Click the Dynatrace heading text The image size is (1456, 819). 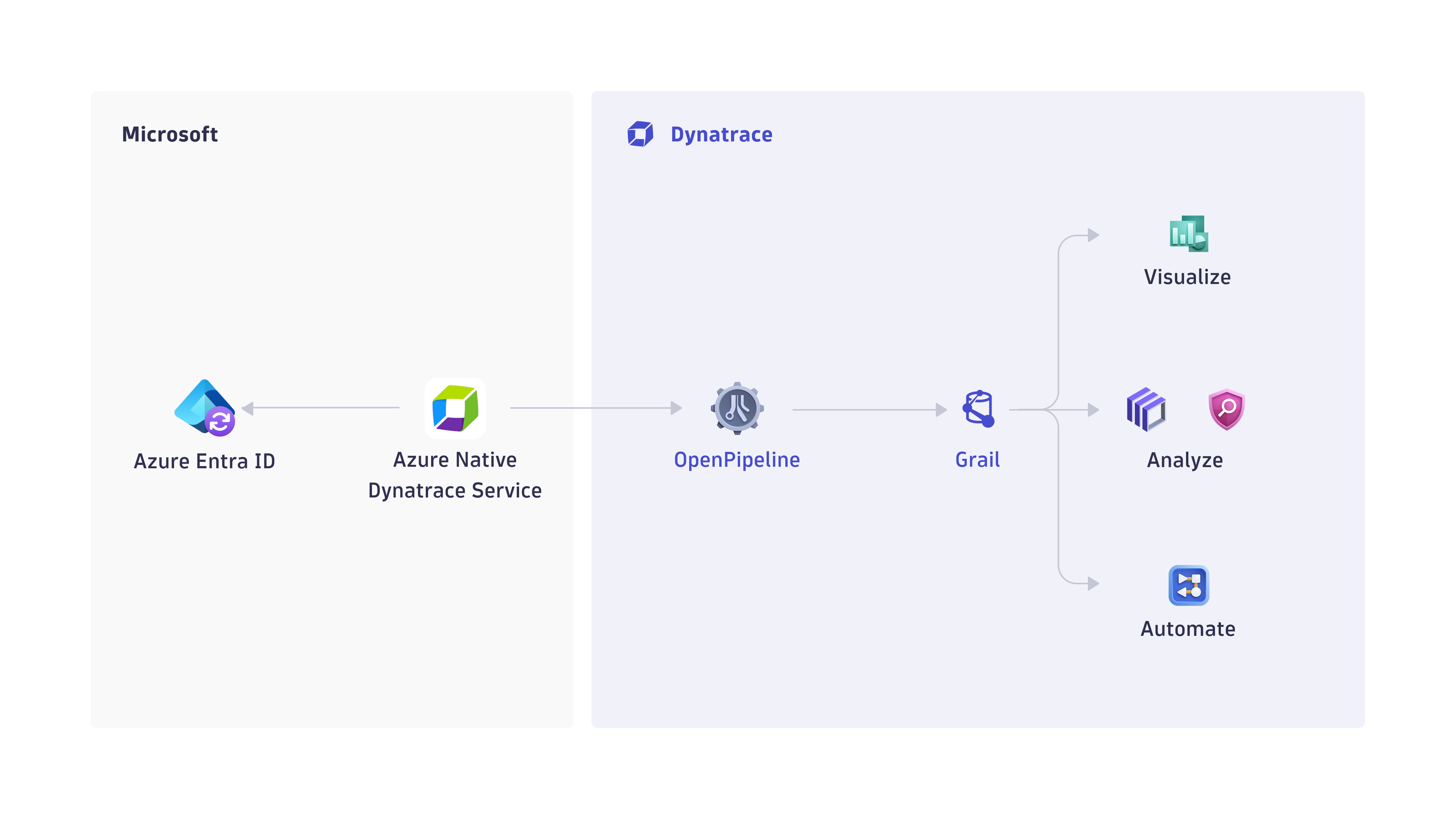click(721, 135)
